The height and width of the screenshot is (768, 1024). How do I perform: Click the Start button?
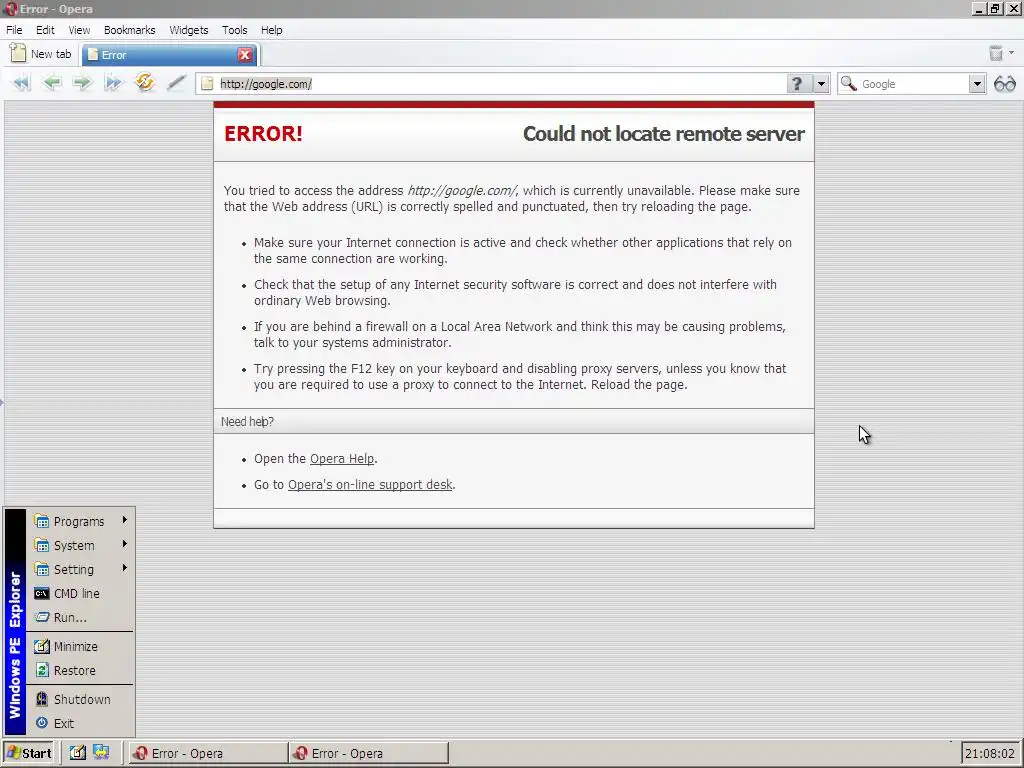[x=29, y=753]
